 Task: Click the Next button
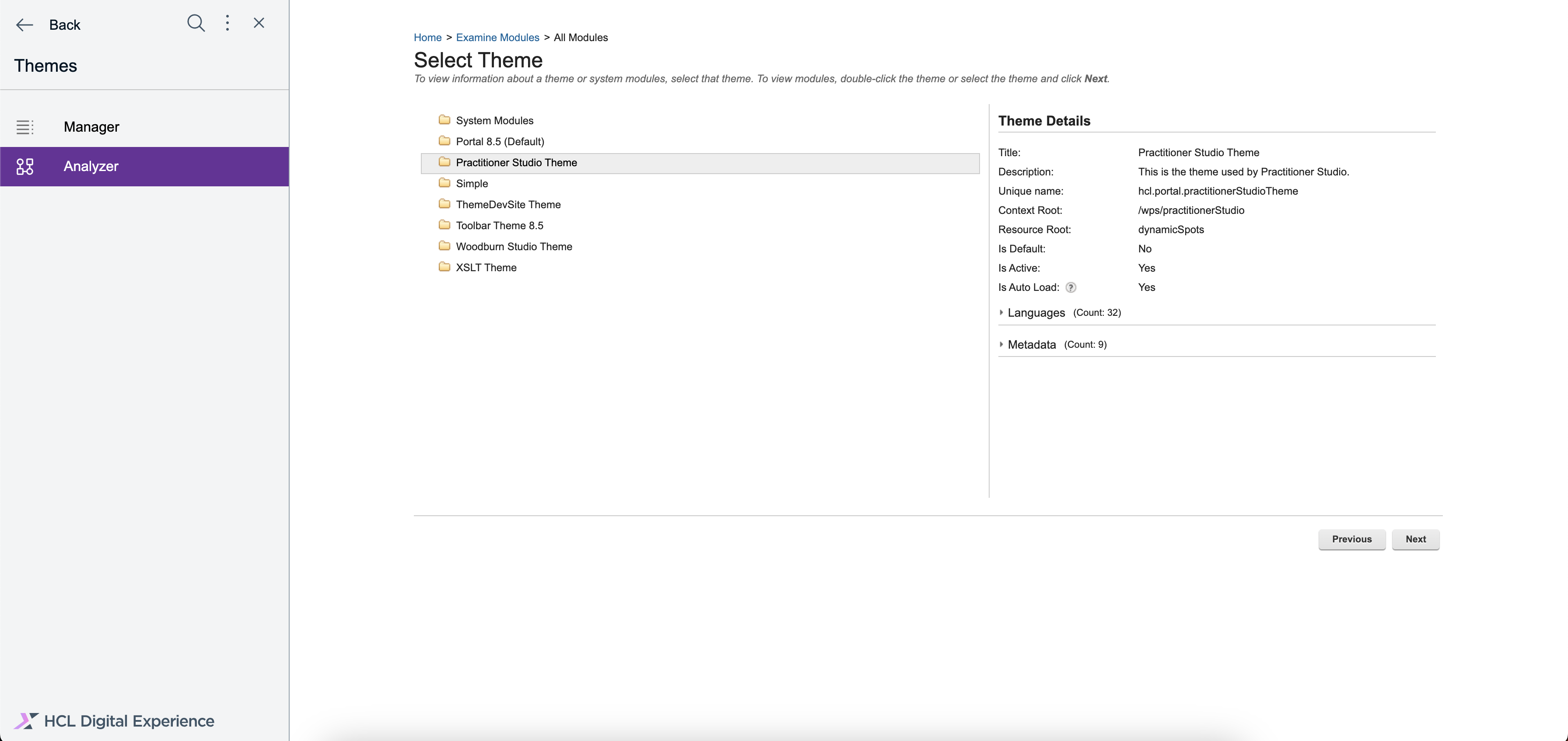pos(1416,540)
